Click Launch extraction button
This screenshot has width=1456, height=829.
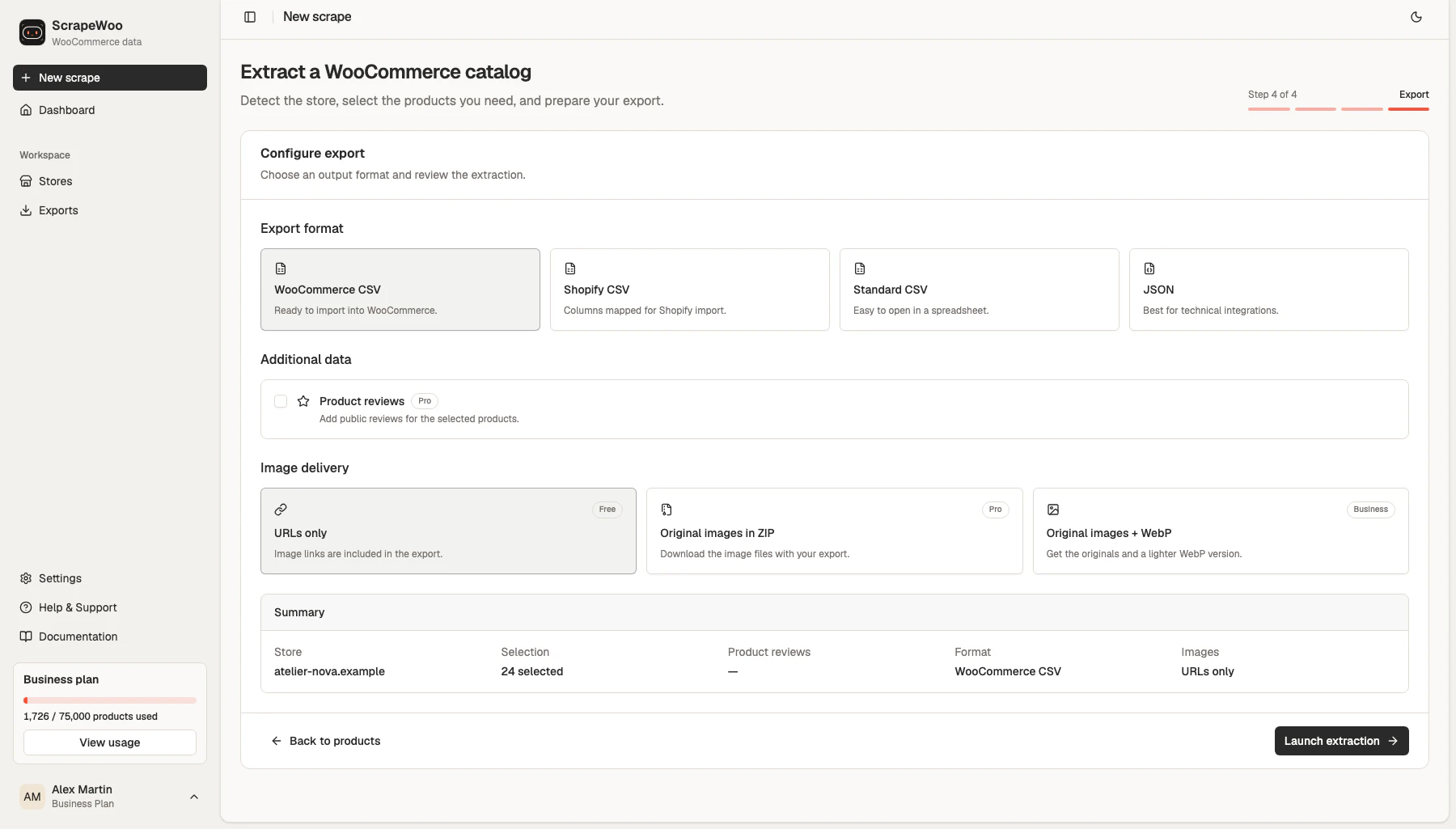(x=1341, y=741)
